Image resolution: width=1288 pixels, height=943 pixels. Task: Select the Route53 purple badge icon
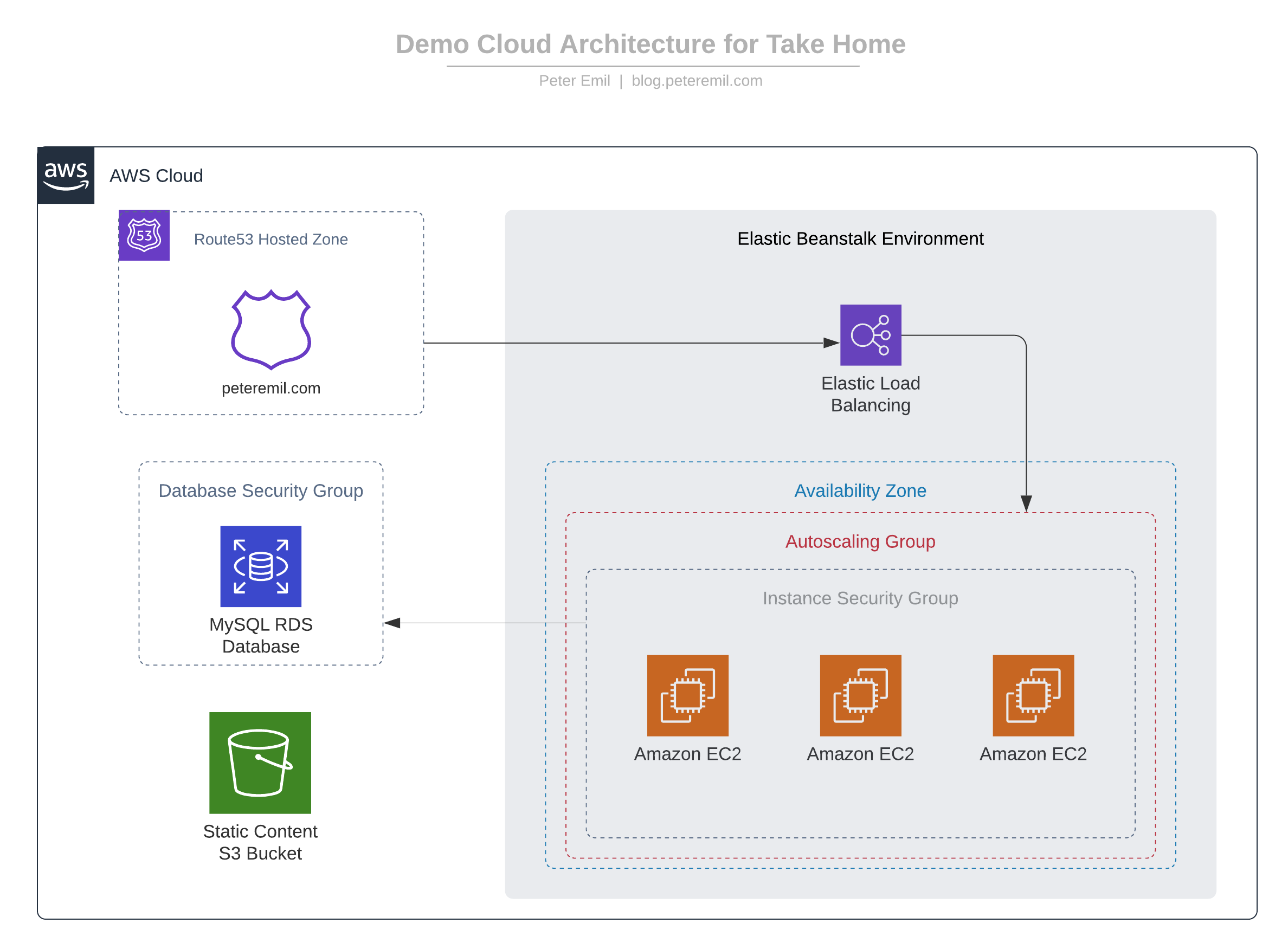coord(144,235)
